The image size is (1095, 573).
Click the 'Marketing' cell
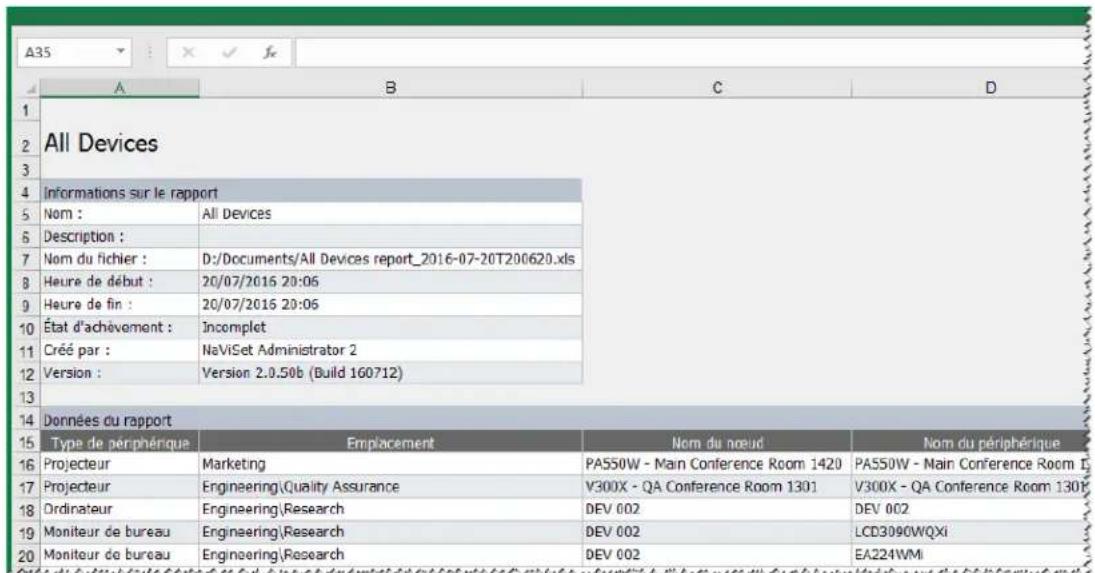[x=390, y=464]
